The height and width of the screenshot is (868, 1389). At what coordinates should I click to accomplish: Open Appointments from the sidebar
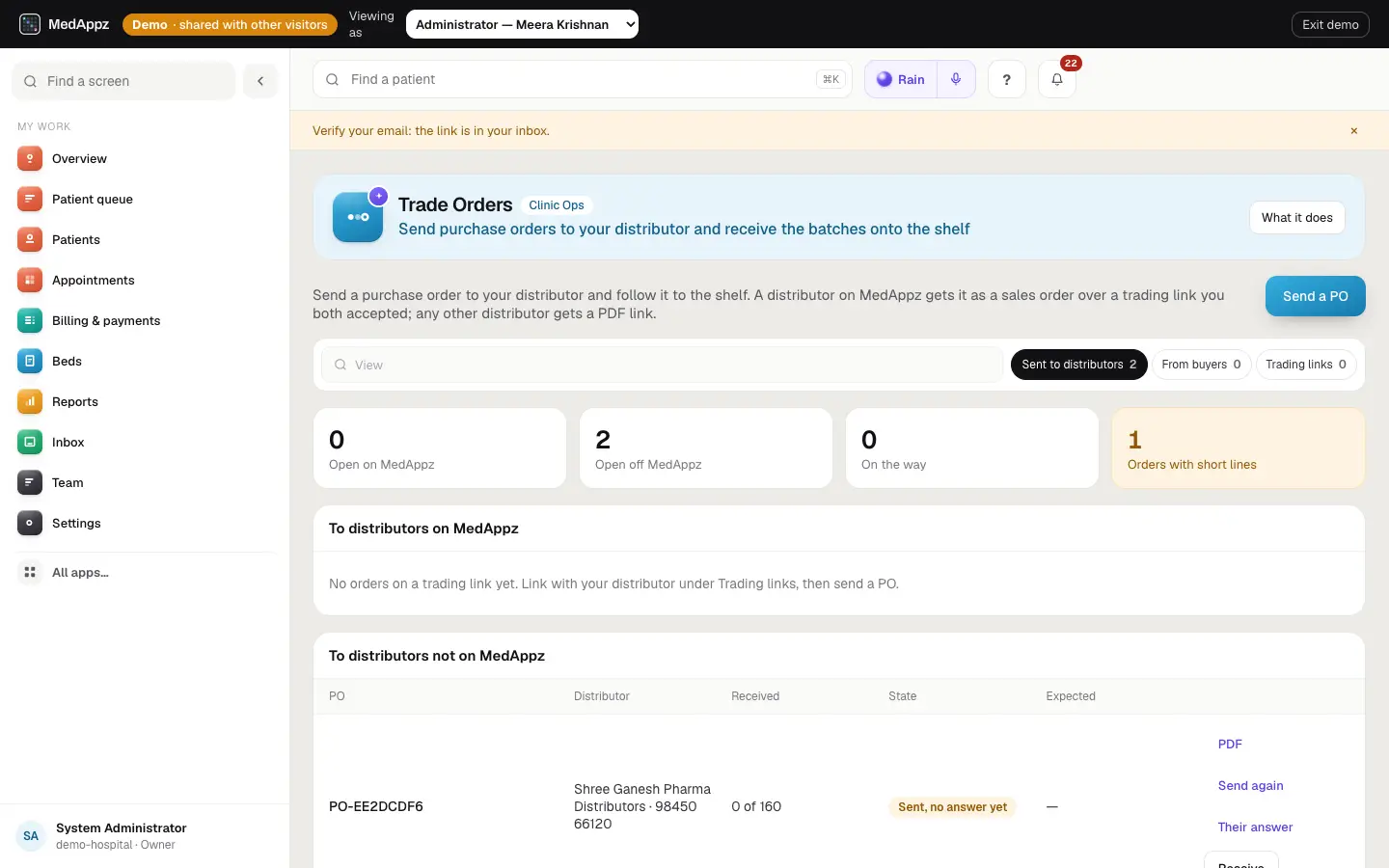[145, 280]
